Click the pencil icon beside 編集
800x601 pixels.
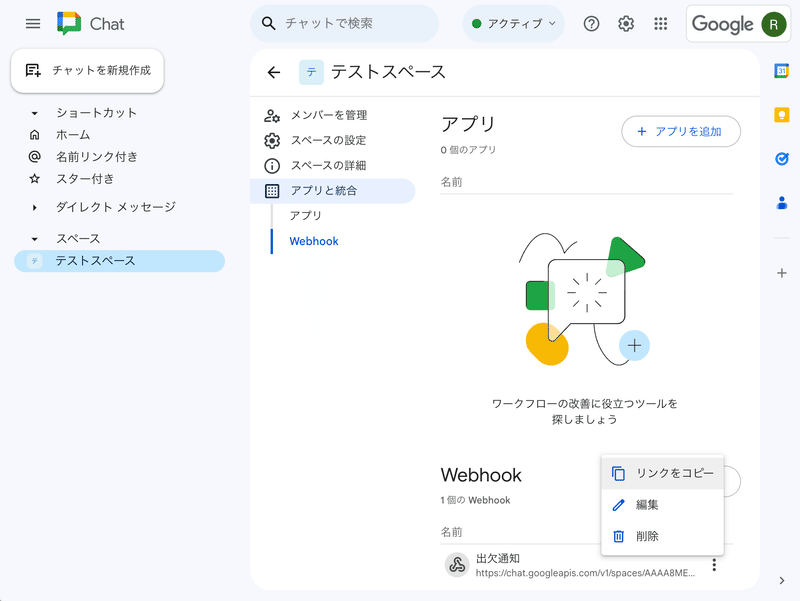pos(618,505)
